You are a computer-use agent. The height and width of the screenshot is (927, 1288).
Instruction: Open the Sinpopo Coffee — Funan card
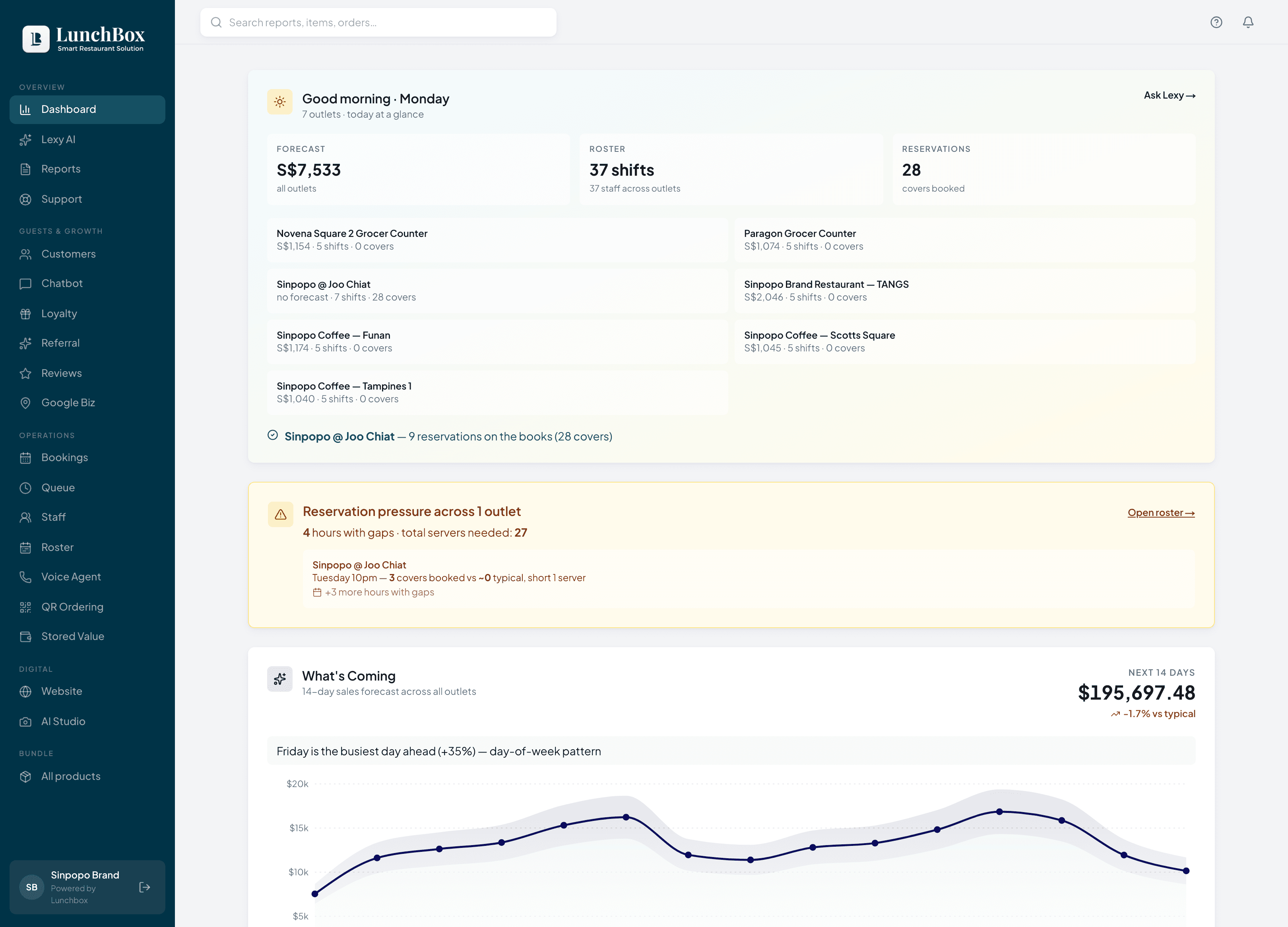point(497,341)
